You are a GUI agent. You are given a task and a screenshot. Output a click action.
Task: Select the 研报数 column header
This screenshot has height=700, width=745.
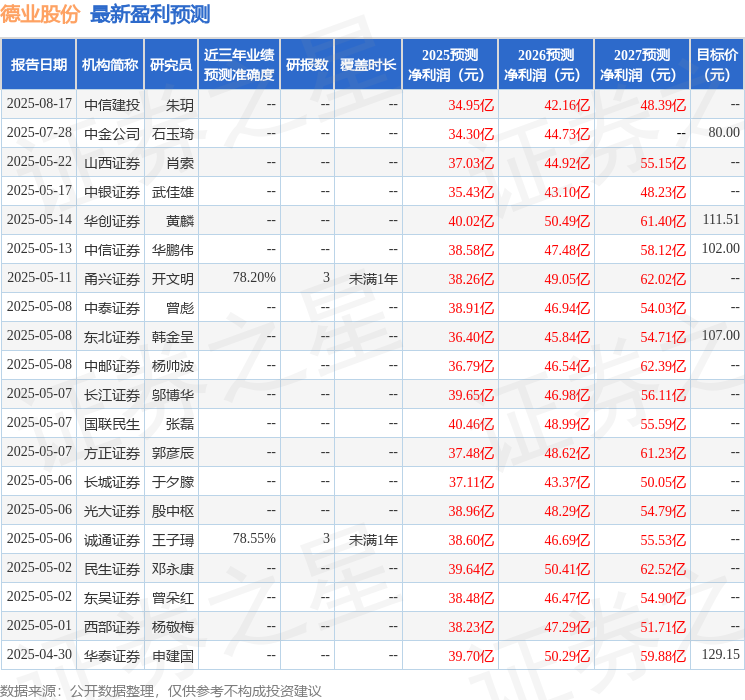point(307,65)
